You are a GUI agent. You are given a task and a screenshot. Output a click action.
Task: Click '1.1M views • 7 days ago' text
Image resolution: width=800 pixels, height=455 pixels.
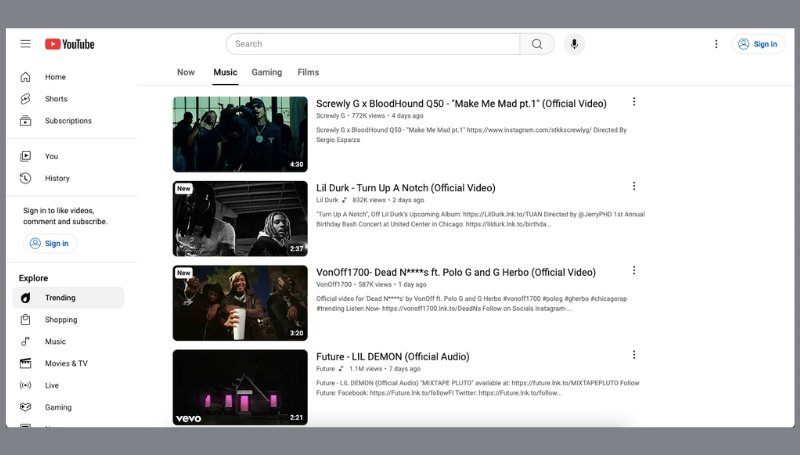pyautogui.click(x=385, y=369)
